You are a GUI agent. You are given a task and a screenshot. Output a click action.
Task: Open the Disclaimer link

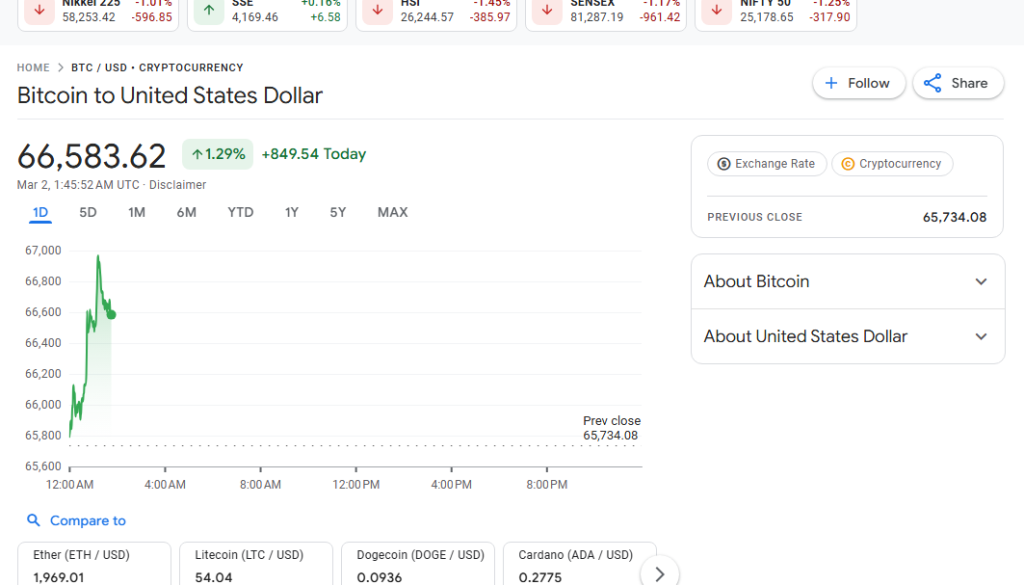coord(178,185)
